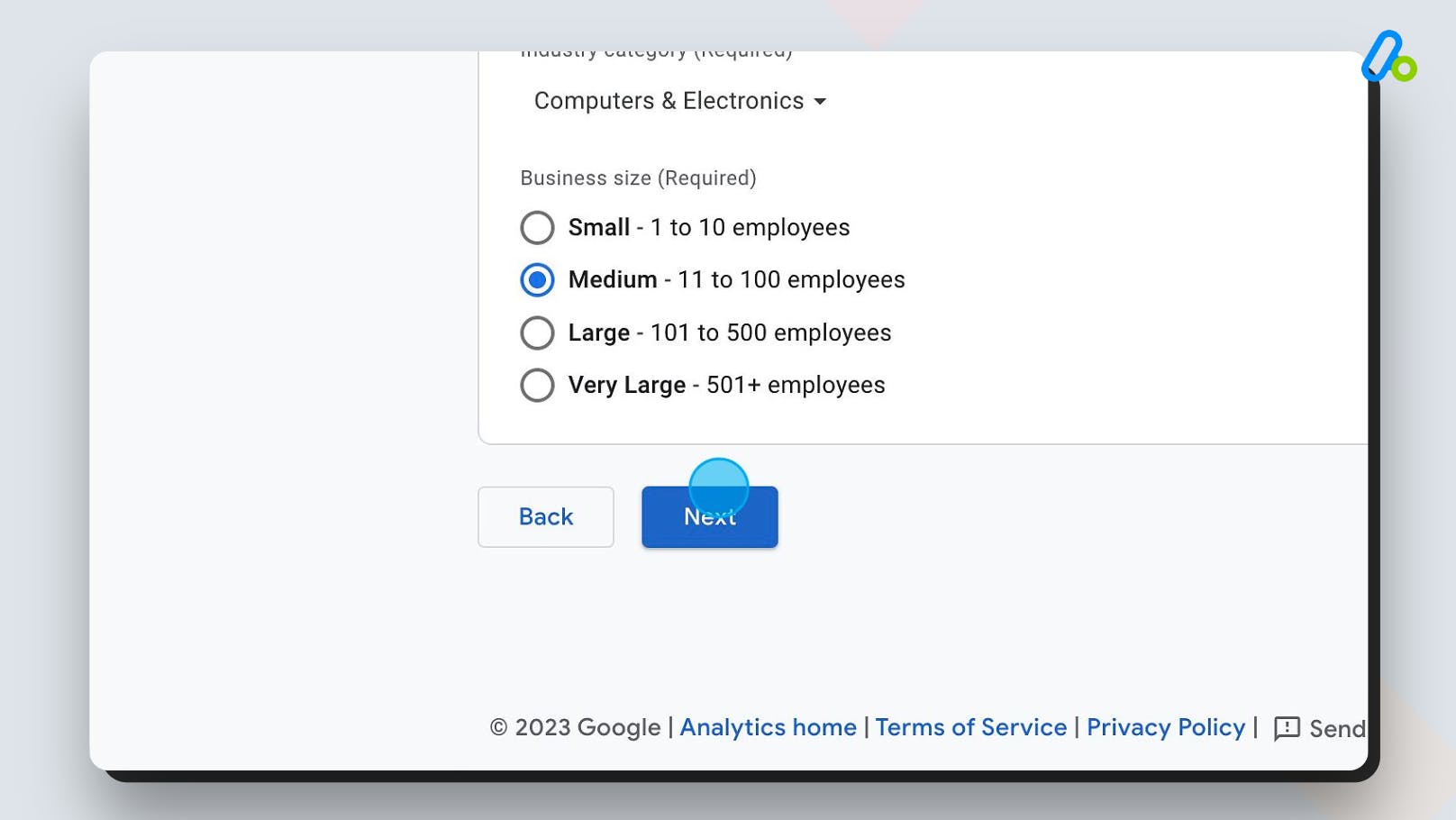Select the Small business size radio circle
Image resolution: width=1456 pixels, height=820 pixels.
tap(537, 228)
